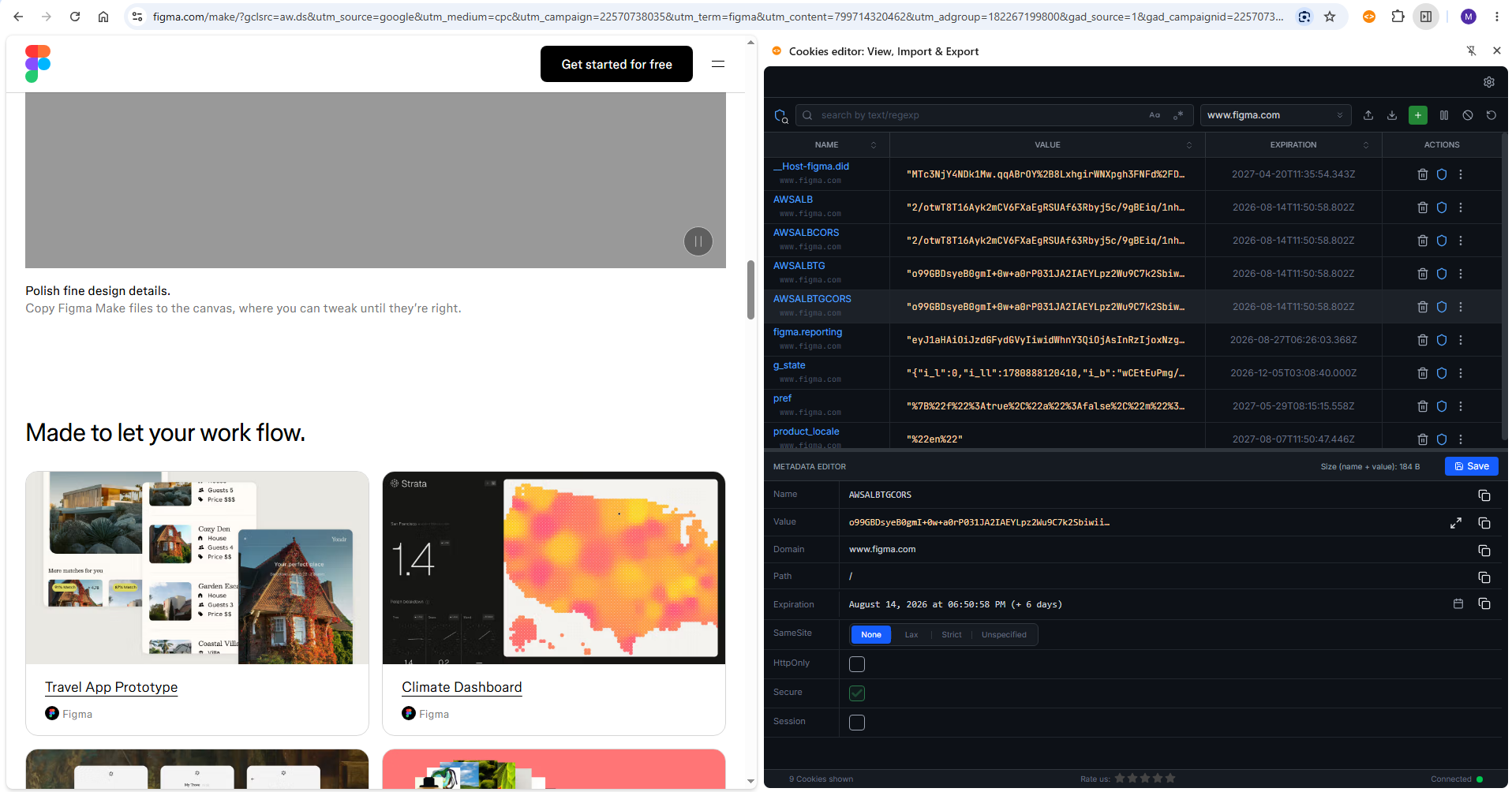Screen dimensions: 1512x792
Task: Delete the g_state cookie
Action: tap(1422, 373)
